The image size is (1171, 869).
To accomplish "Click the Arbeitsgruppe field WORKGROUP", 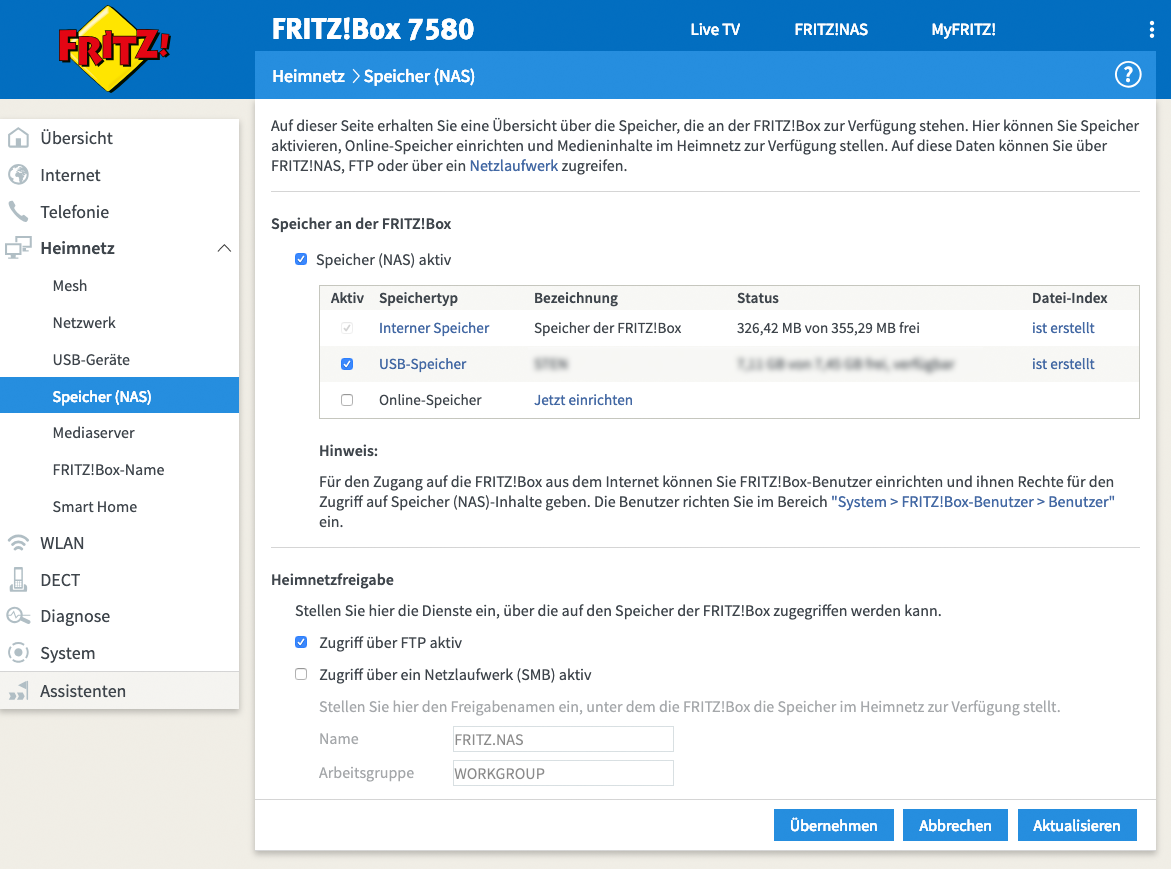I will [x=563, y=773].
